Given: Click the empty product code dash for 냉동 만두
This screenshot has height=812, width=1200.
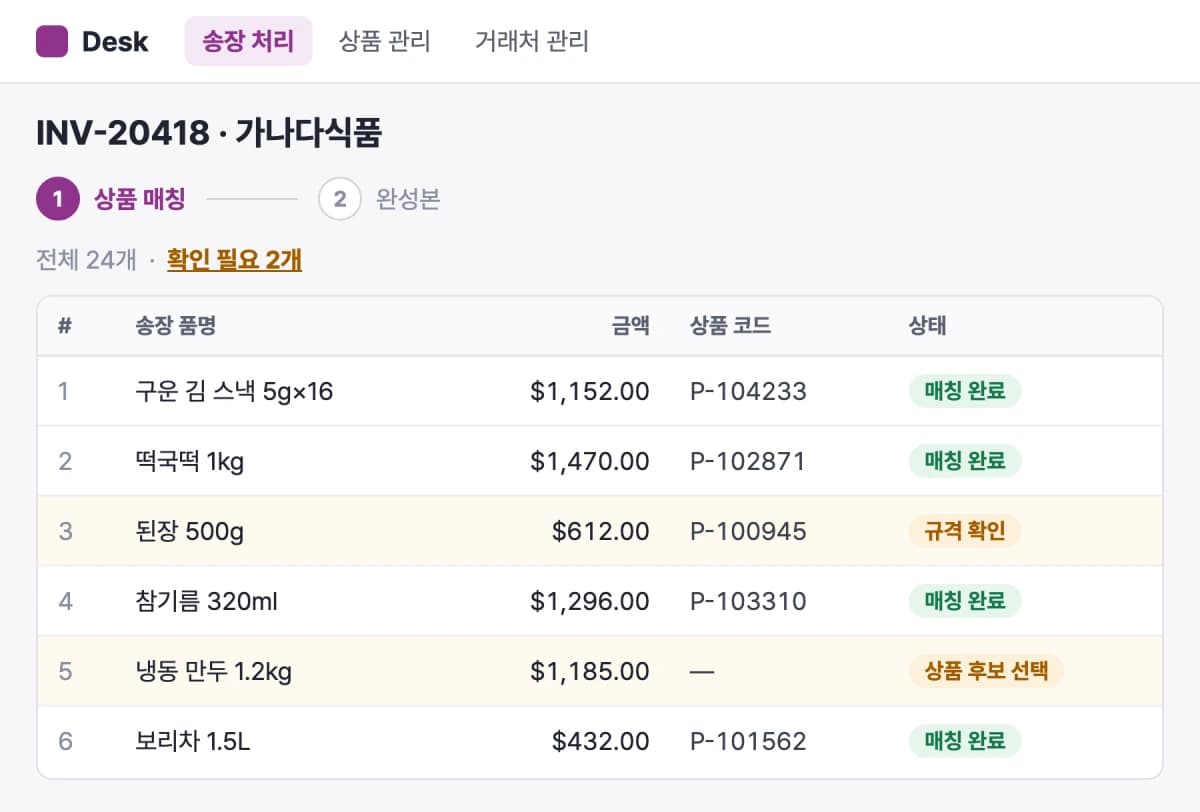Looking at the screenshot, I should pos(702,671).
